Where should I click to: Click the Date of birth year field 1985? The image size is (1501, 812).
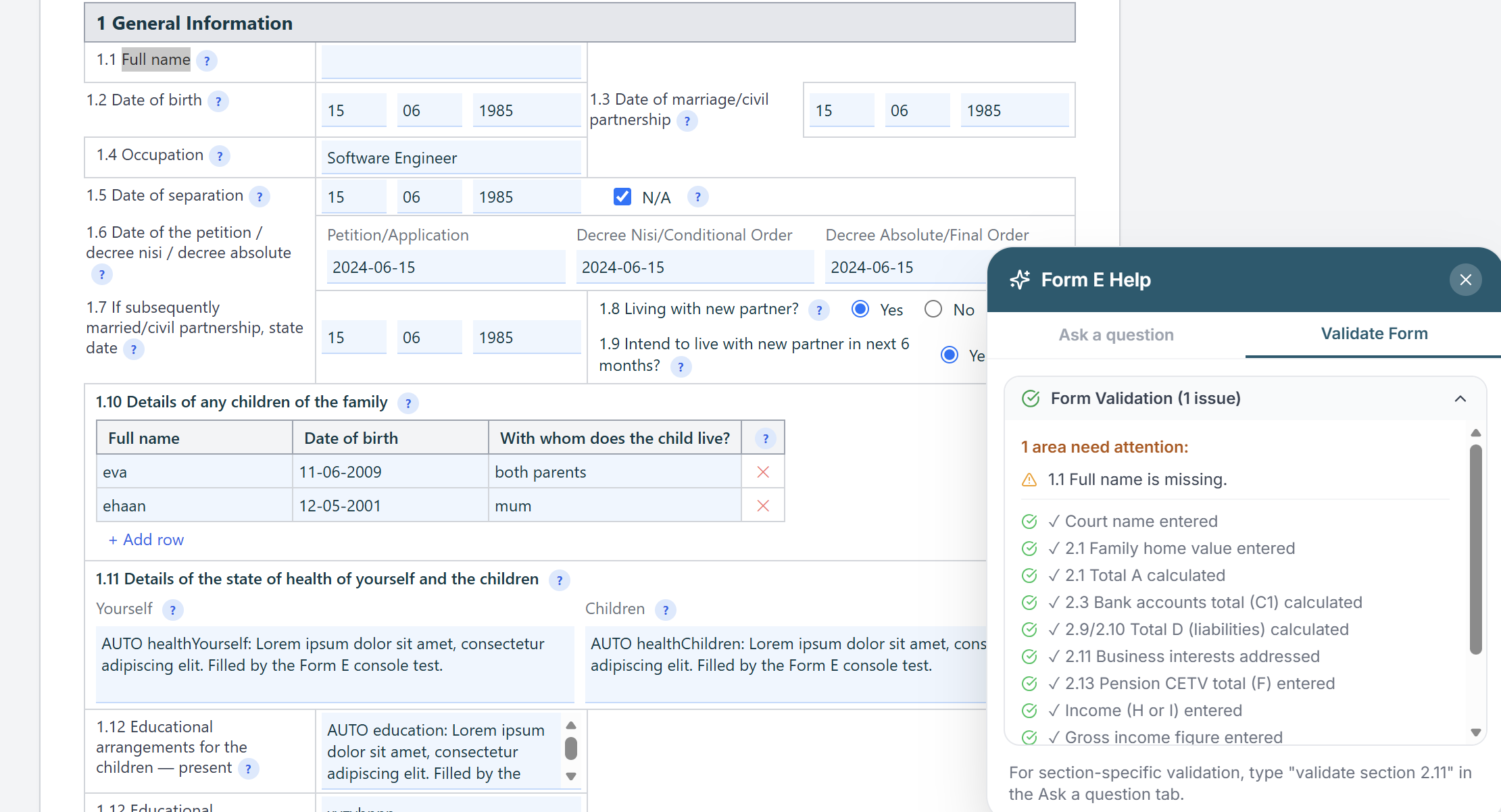point(526,110)
